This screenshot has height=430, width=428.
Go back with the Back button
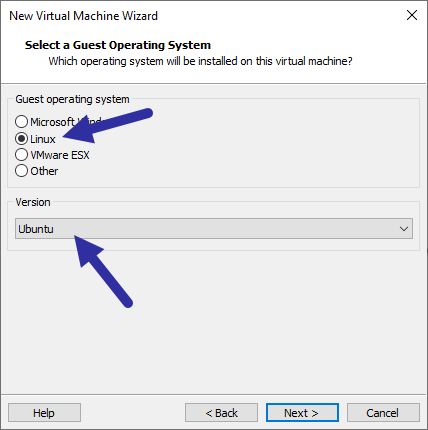coord(221,413)
